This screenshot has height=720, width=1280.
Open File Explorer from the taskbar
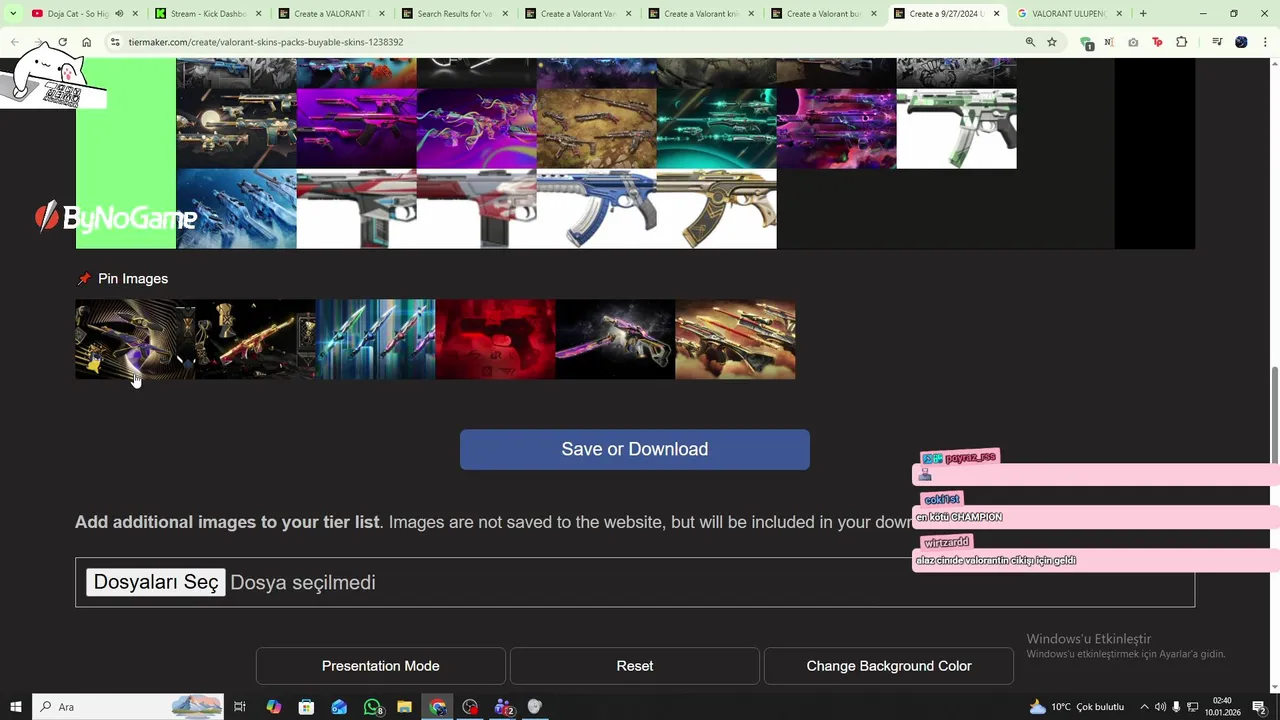[x=404, y=707]
